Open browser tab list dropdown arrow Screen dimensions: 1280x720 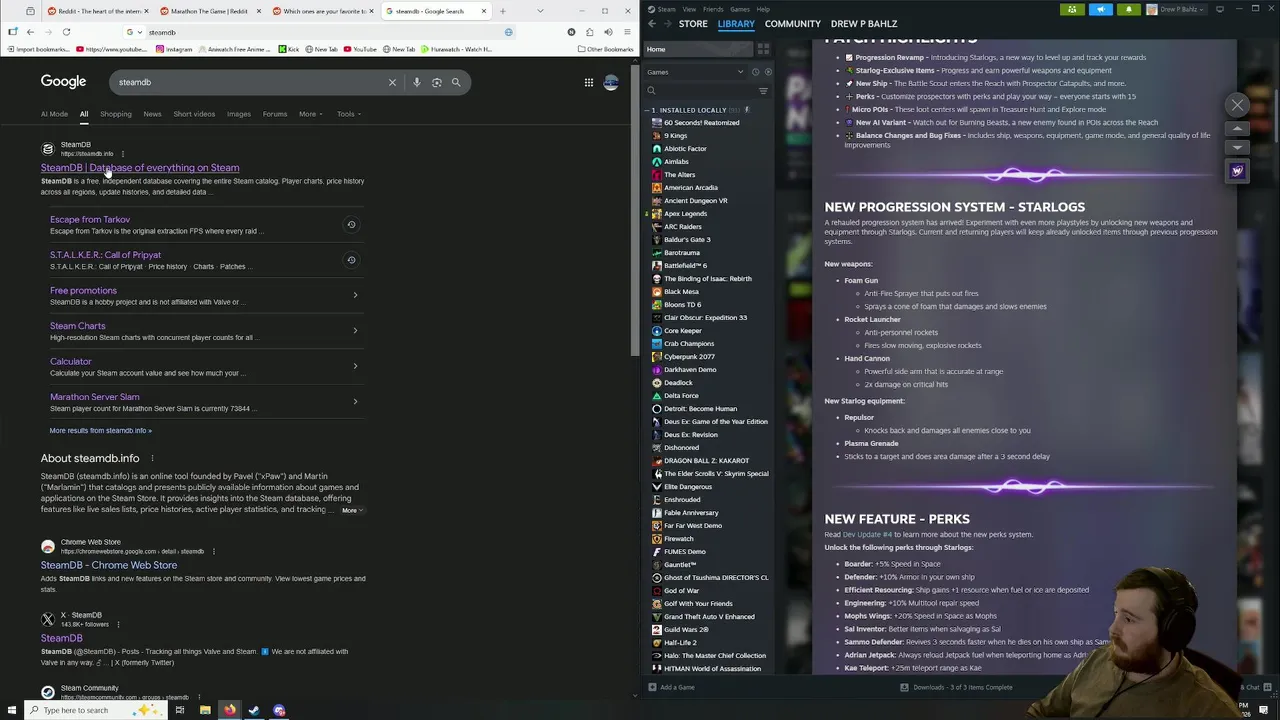[540, 11]
